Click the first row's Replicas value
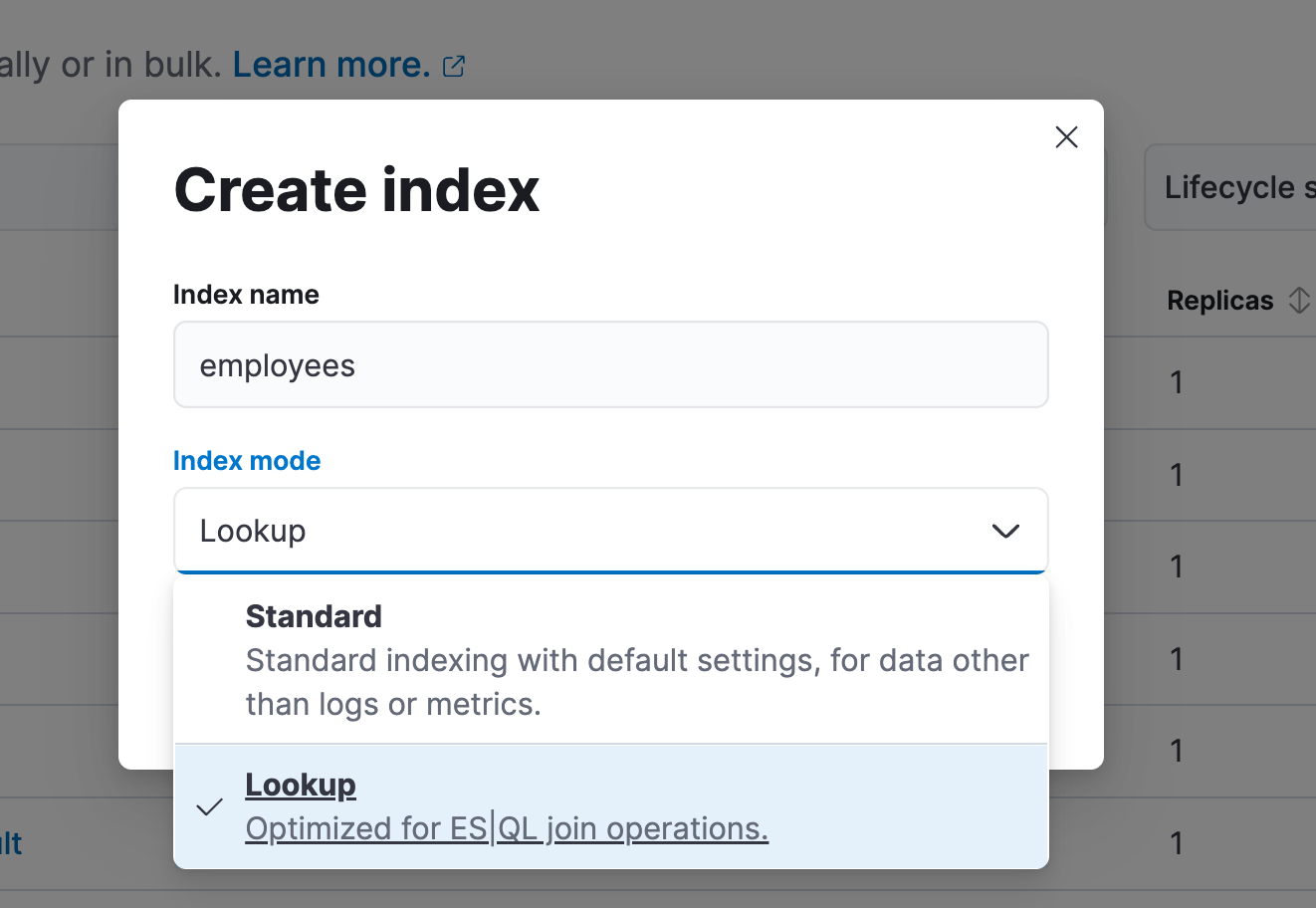The width and height of the screenshot is (1316, 908). point(1177,382)
